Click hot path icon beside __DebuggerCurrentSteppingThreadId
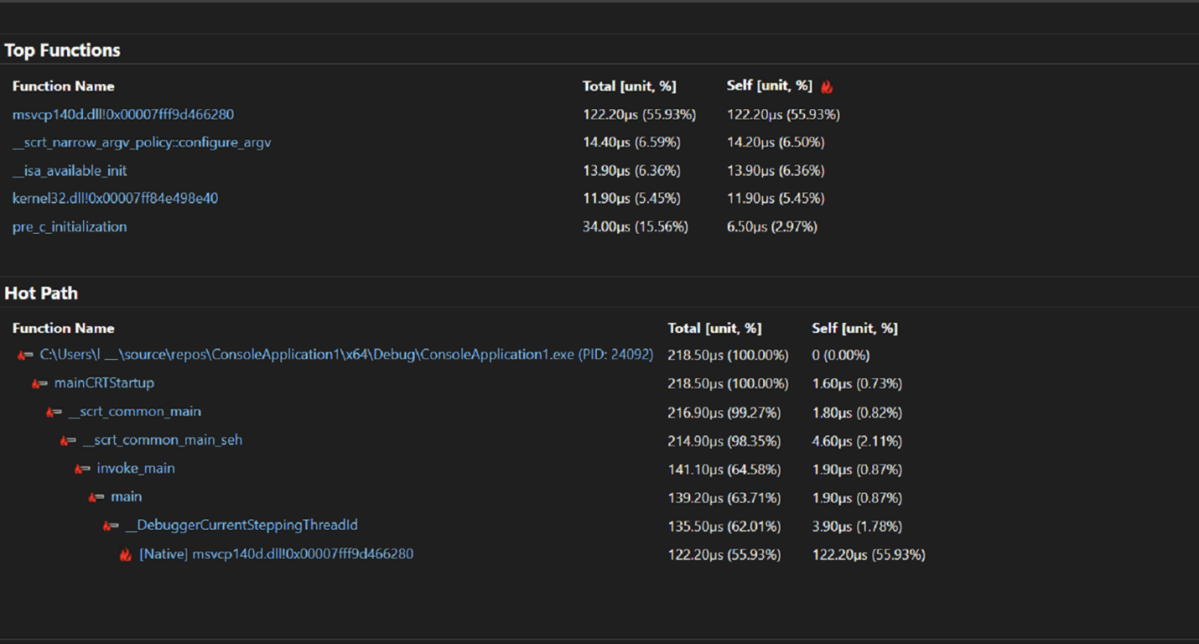The width and height of the screenshot is (1199, 644). pyautogui.click(x=111, y=525)
